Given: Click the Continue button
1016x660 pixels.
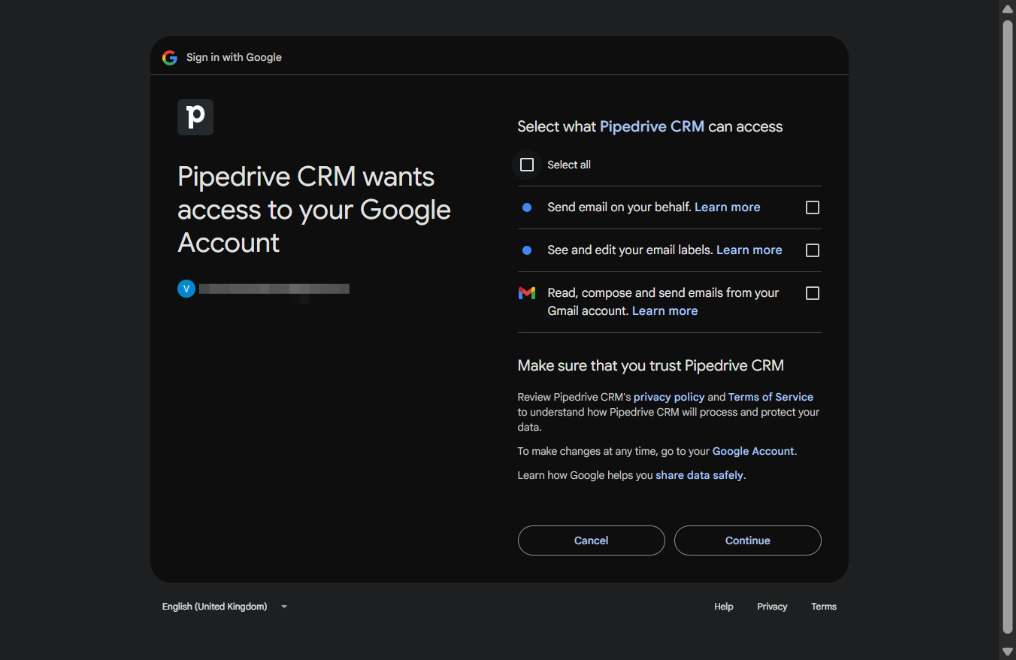Looking at the screenshot, I should 747,540.
